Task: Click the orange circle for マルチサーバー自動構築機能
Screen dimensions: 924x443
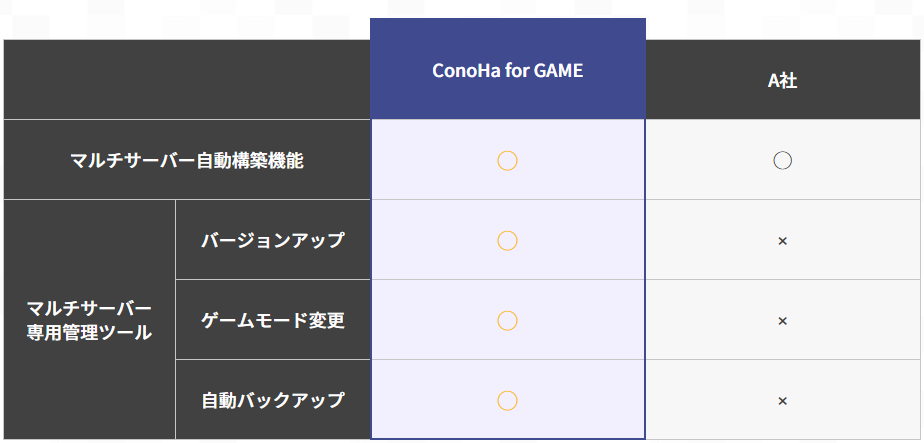Action: point(507,161)
